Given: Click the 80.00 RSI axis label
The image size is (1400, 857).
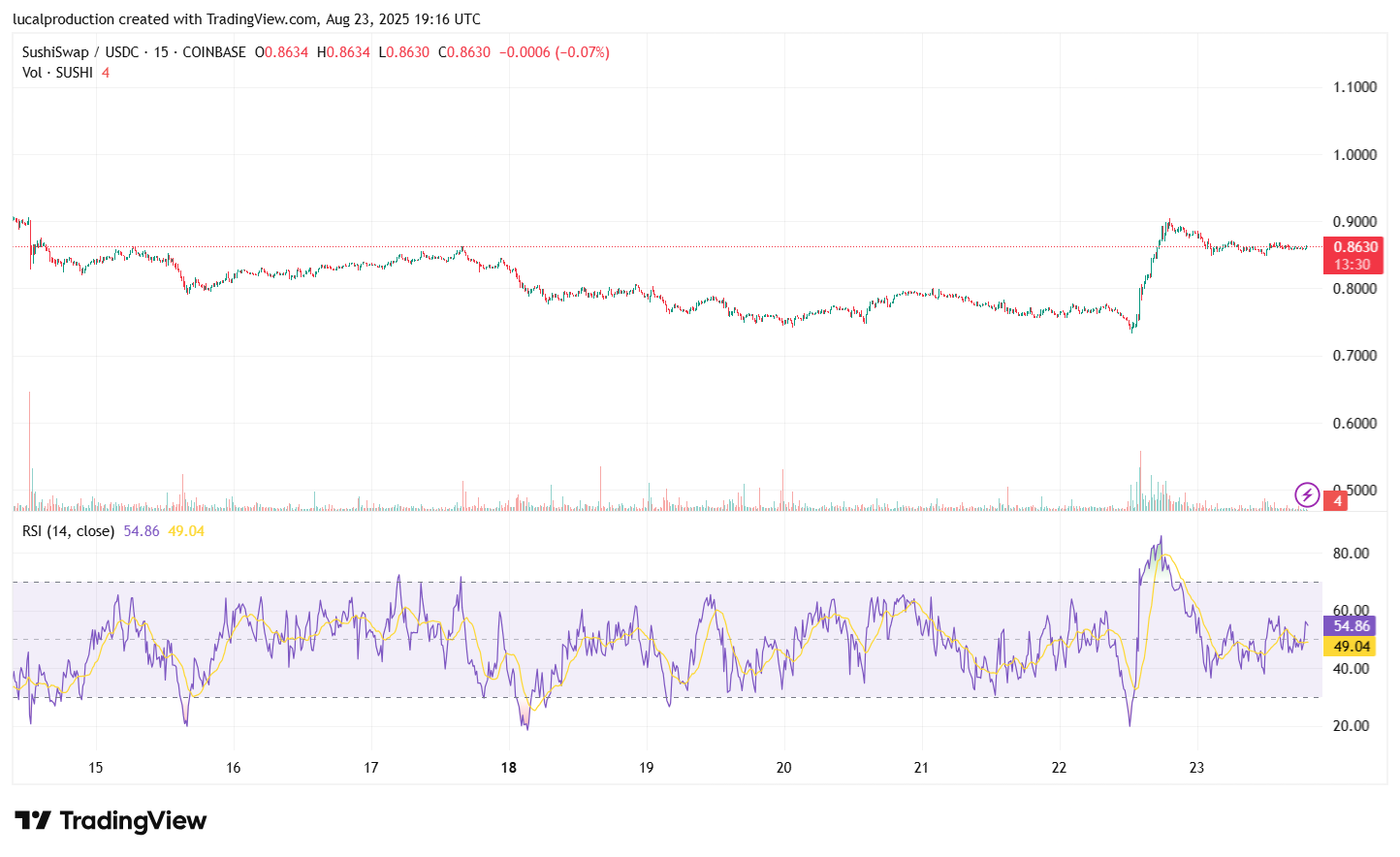Looking at the screenshot, I should coord(1351,554).
